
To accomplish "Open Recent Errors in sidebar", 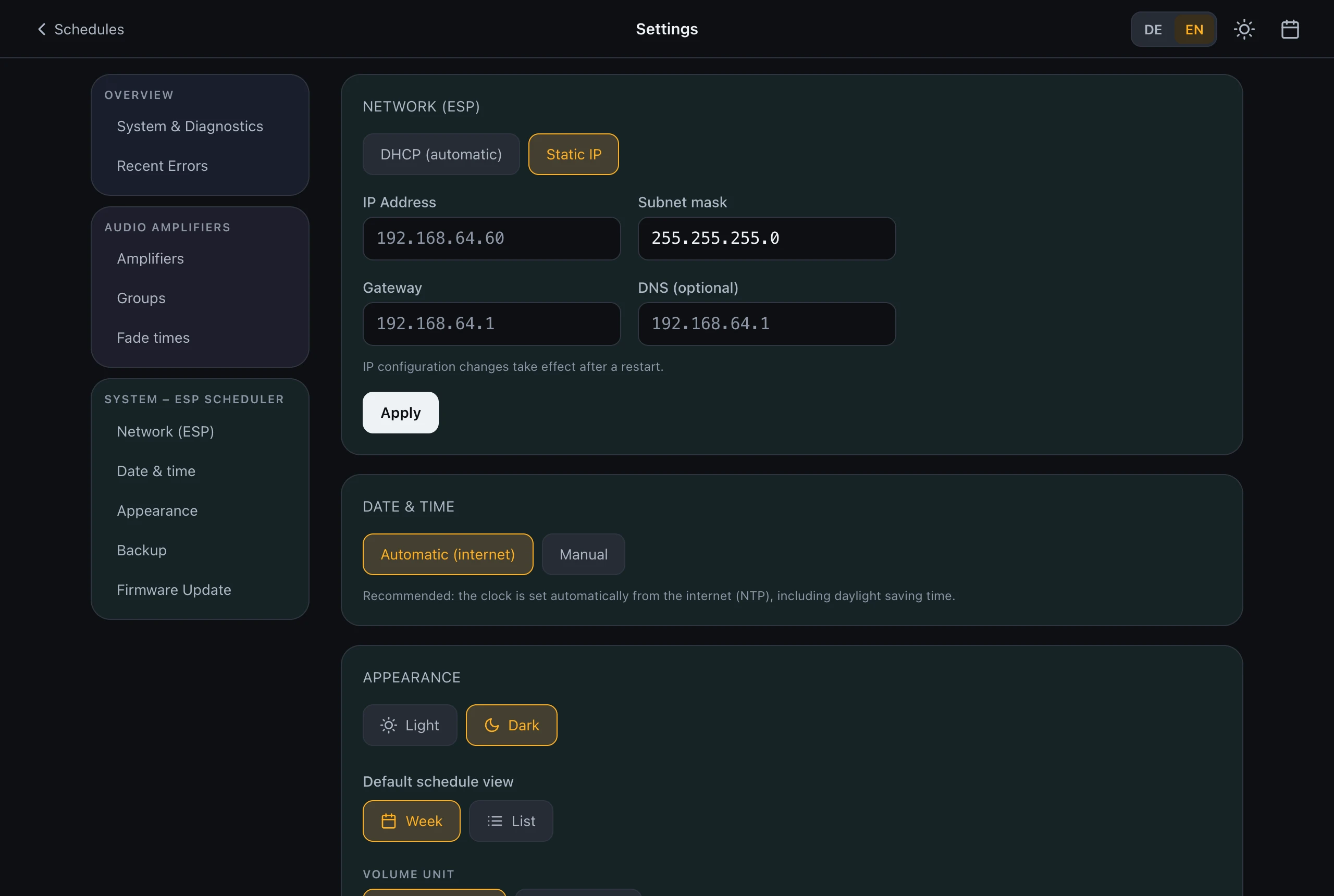I will (x=162, y=166).
